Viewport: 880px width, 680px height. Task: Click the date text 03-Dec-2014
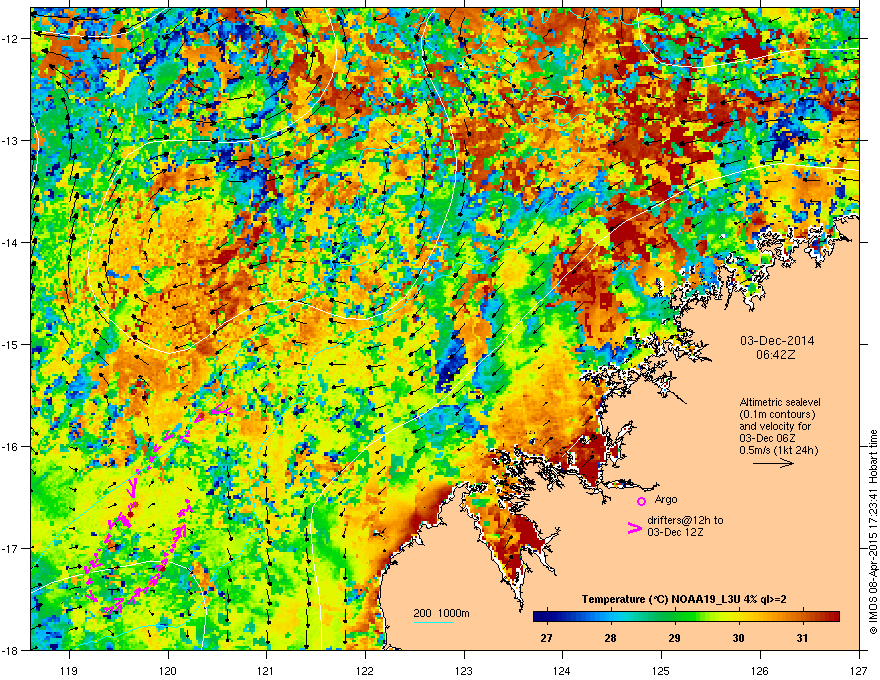777,341
